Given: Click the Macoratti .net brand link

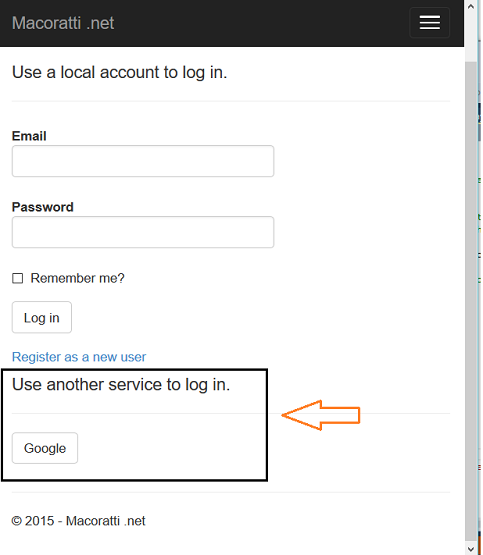Looking at the screenshot, I should pos(63,23).
